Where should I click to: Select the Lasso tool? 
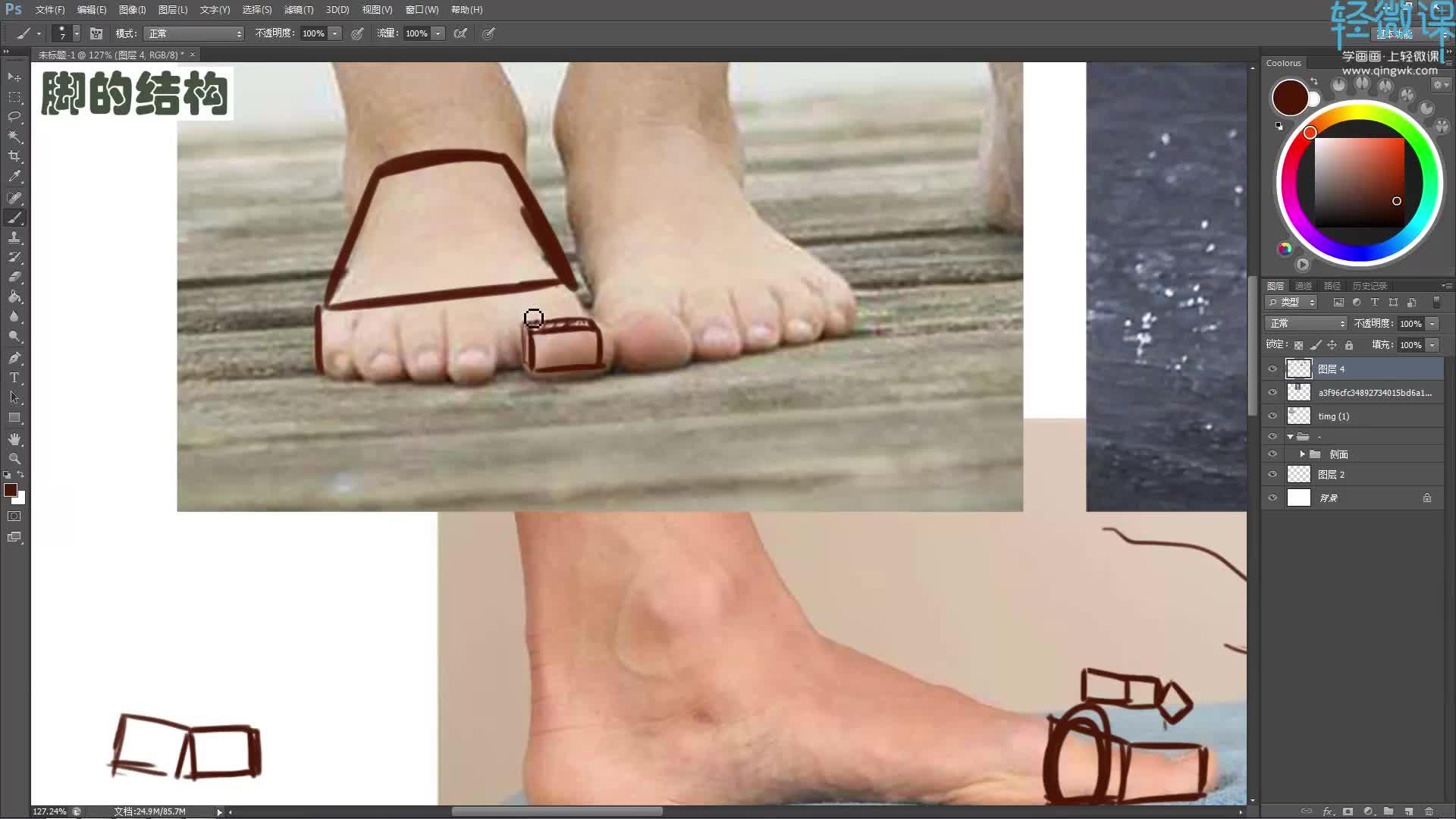tap(14, 115)
